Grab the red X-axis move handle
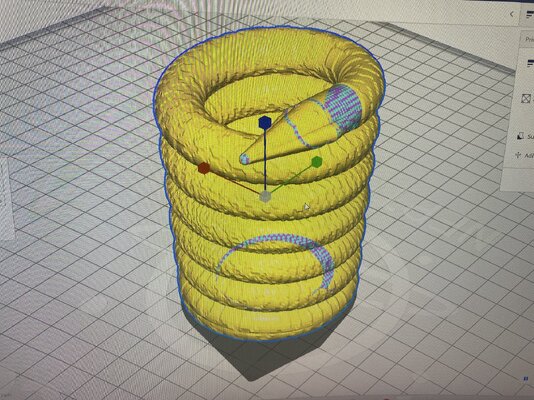This screenshot has width=534, height=400. [x=204, y=168]
